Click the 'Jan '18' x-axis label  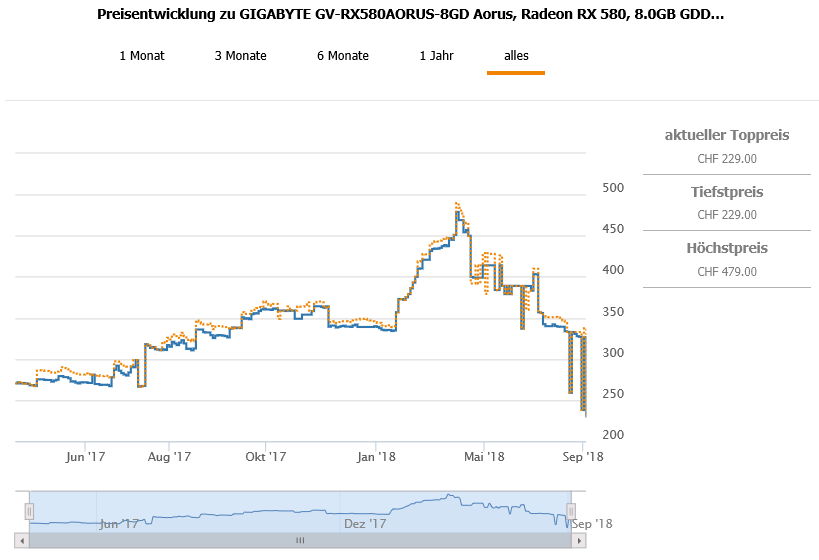[x=377, y=457]
